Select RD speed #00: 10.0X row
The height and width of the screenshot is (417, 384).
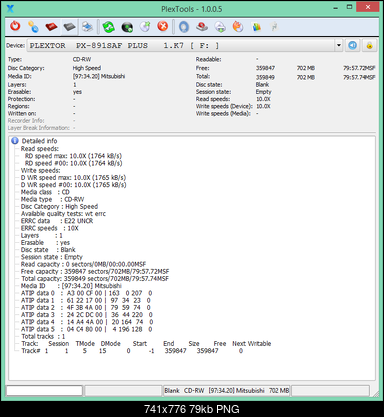[x=73, y=163]
